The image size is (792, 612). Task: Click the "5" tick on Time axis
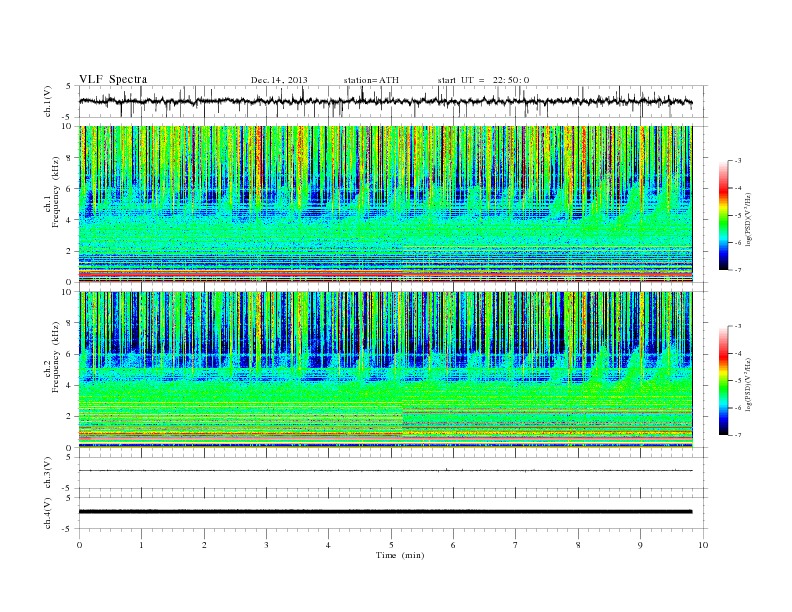click(391, 545)
